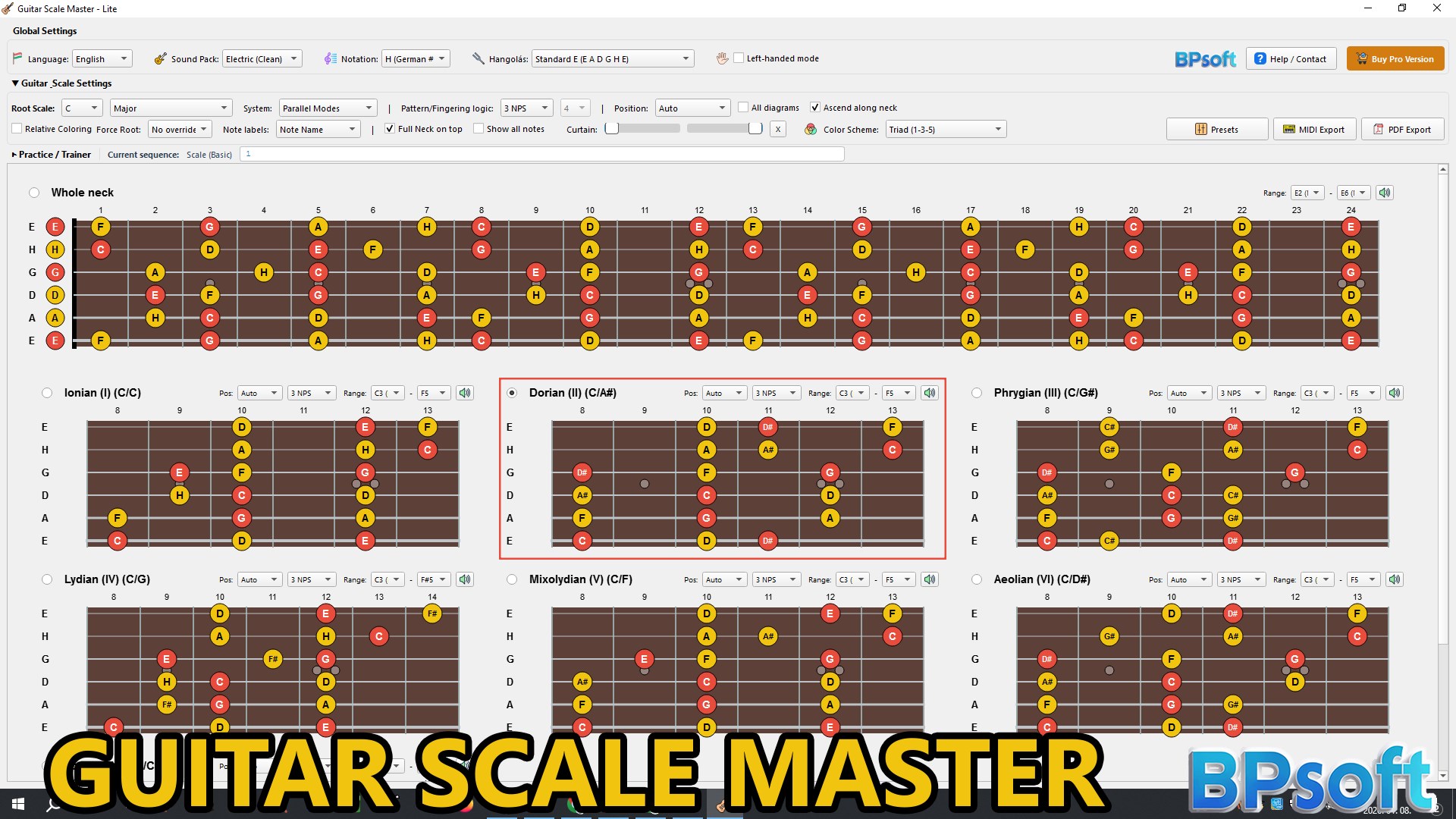The width and height of the screenshot is (1456, 819).
Task: Click the left Curtain slider handle
Action: pos(612,129)
